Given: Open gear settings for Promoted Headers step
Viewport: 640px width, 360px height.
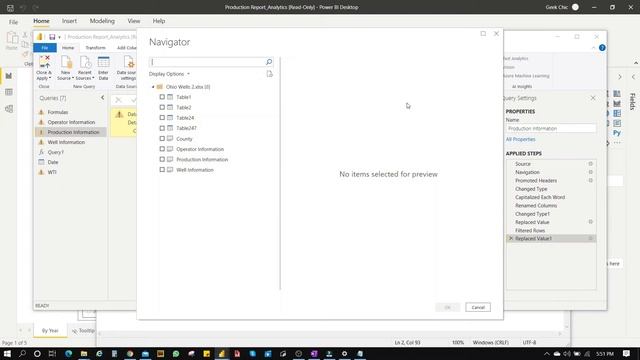Looking at the screenshot, I should 591,180.
